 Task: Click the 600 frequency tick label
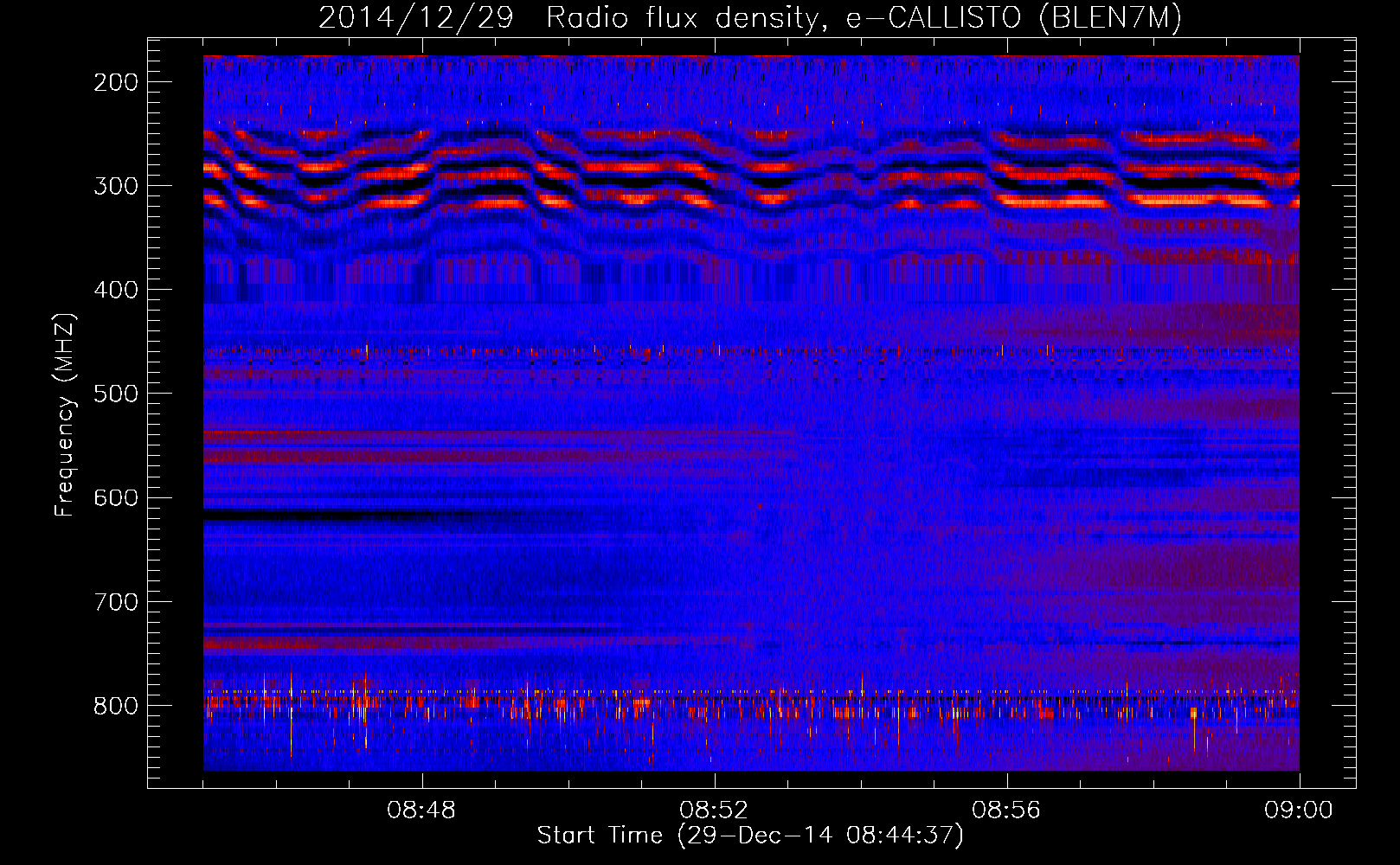tap(115, 497)
